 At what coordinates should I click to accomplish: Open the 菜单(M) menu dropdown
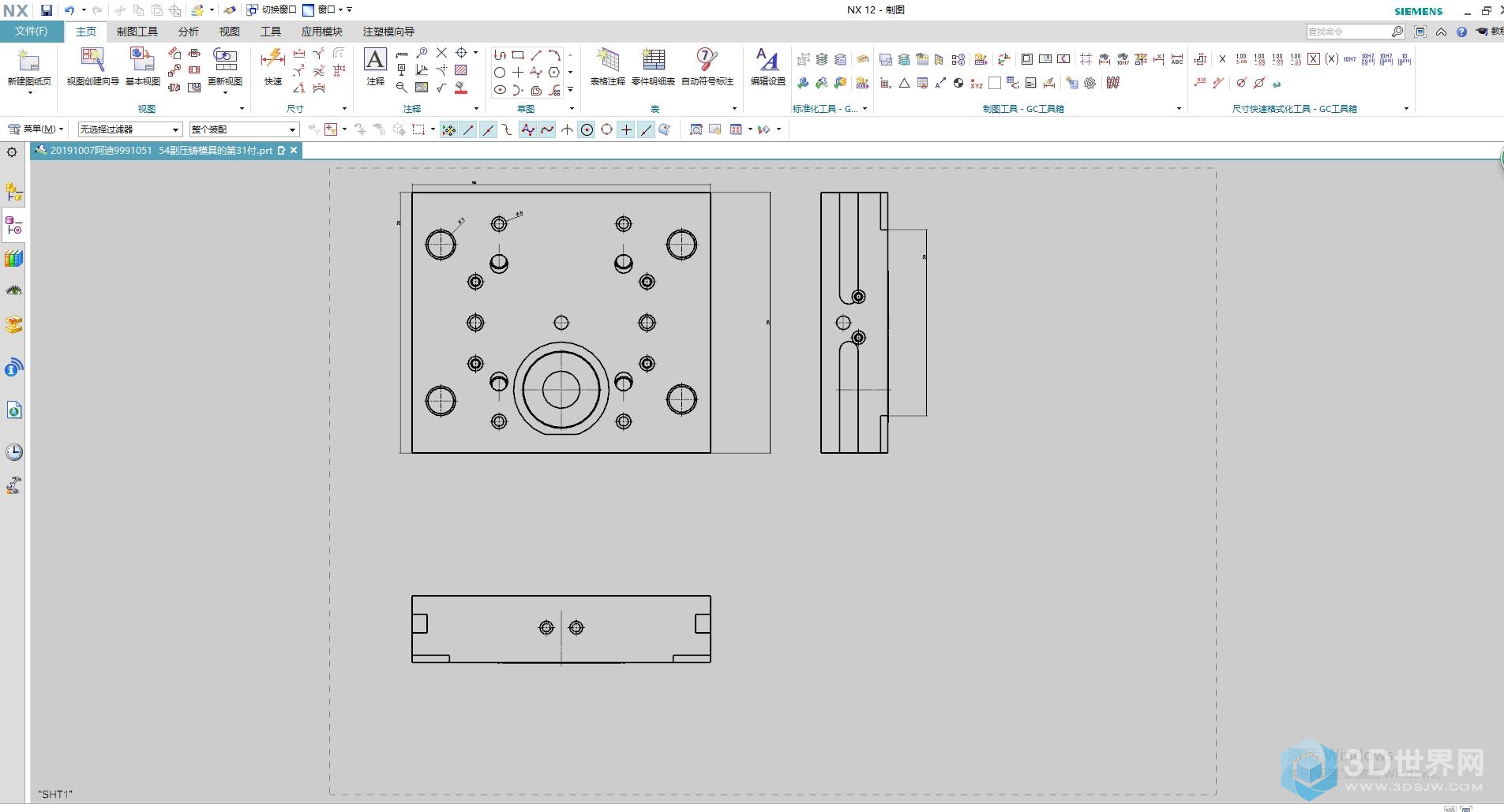click(x=36, y=129)
